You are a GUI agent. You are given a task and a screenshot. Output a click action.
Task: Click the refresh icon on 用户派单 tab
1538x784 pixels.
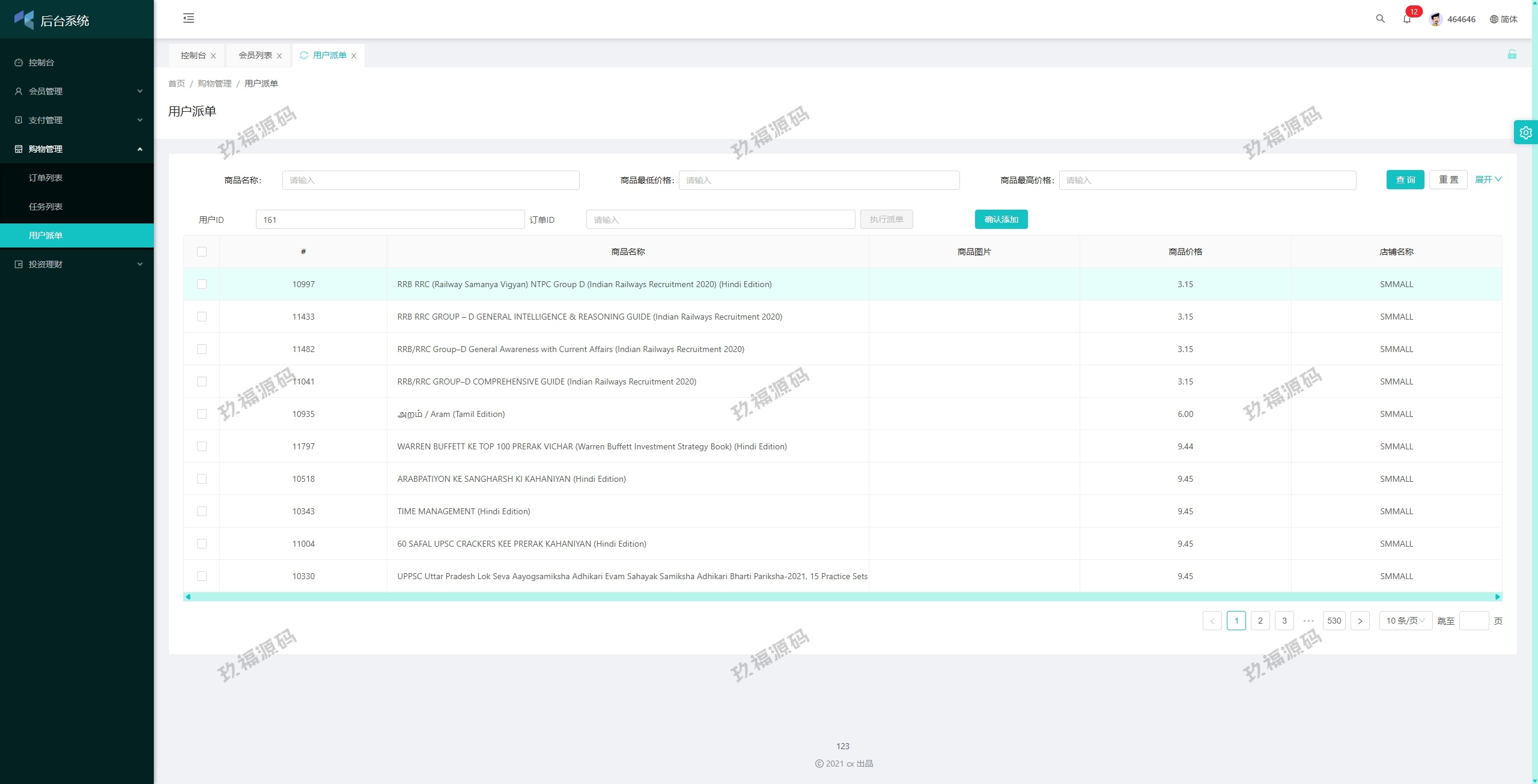[304, 55]
